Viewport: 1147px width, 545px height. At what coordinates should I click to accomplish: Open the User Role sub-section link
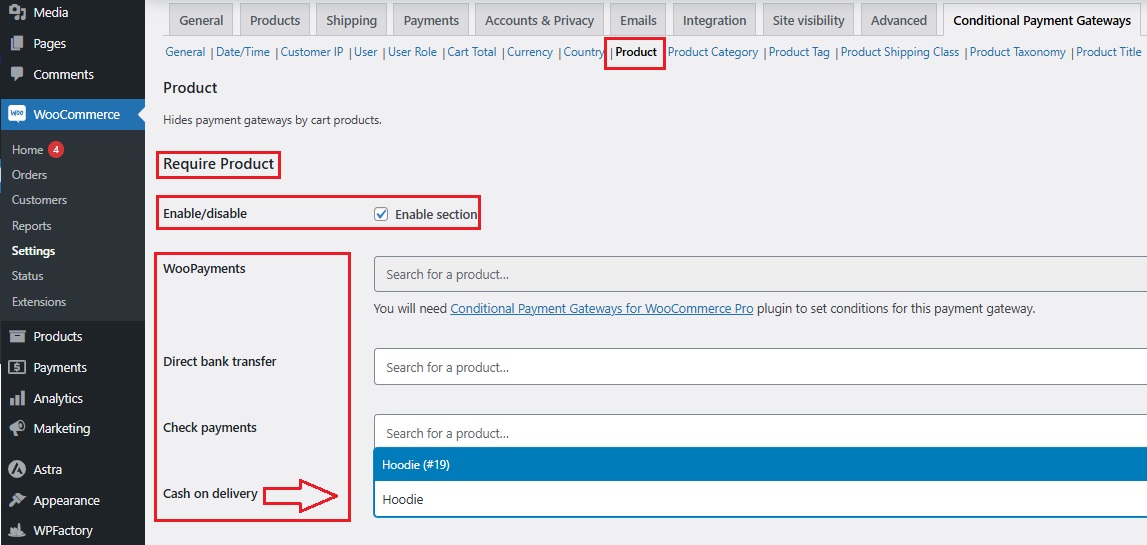[413, 52]
